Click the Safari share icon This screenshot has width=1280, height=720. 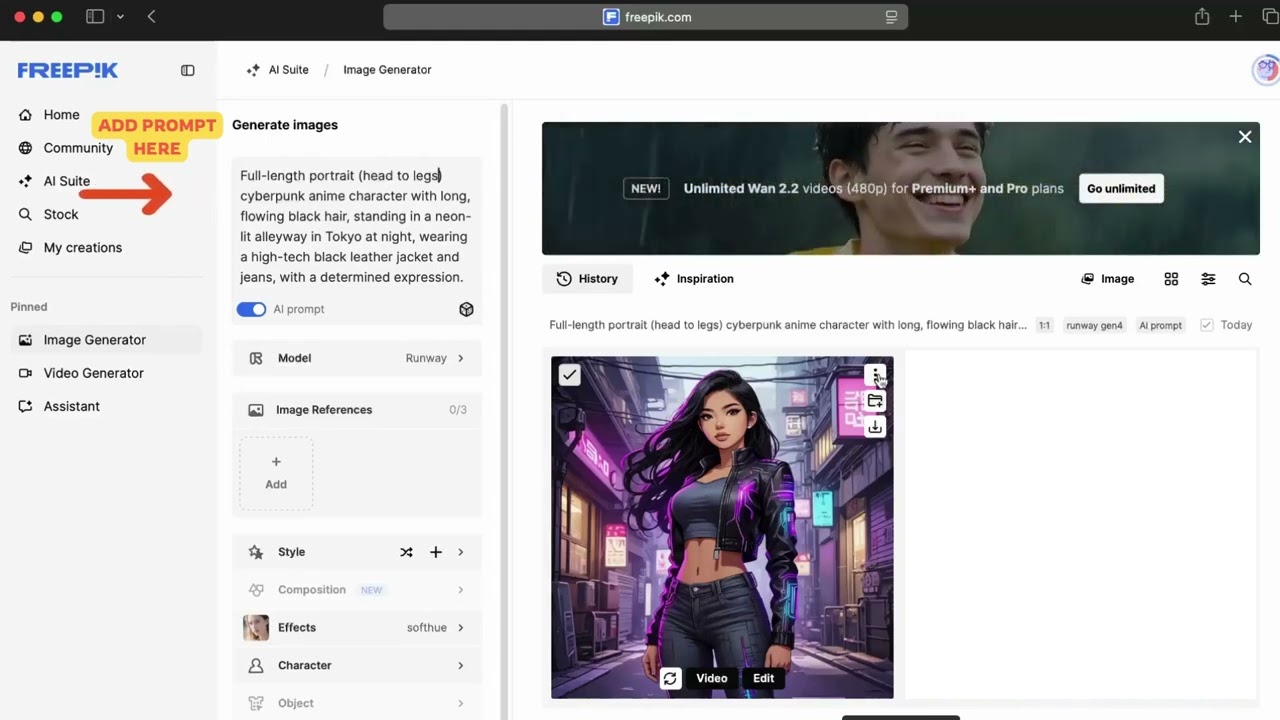[x=1202, y=17]
